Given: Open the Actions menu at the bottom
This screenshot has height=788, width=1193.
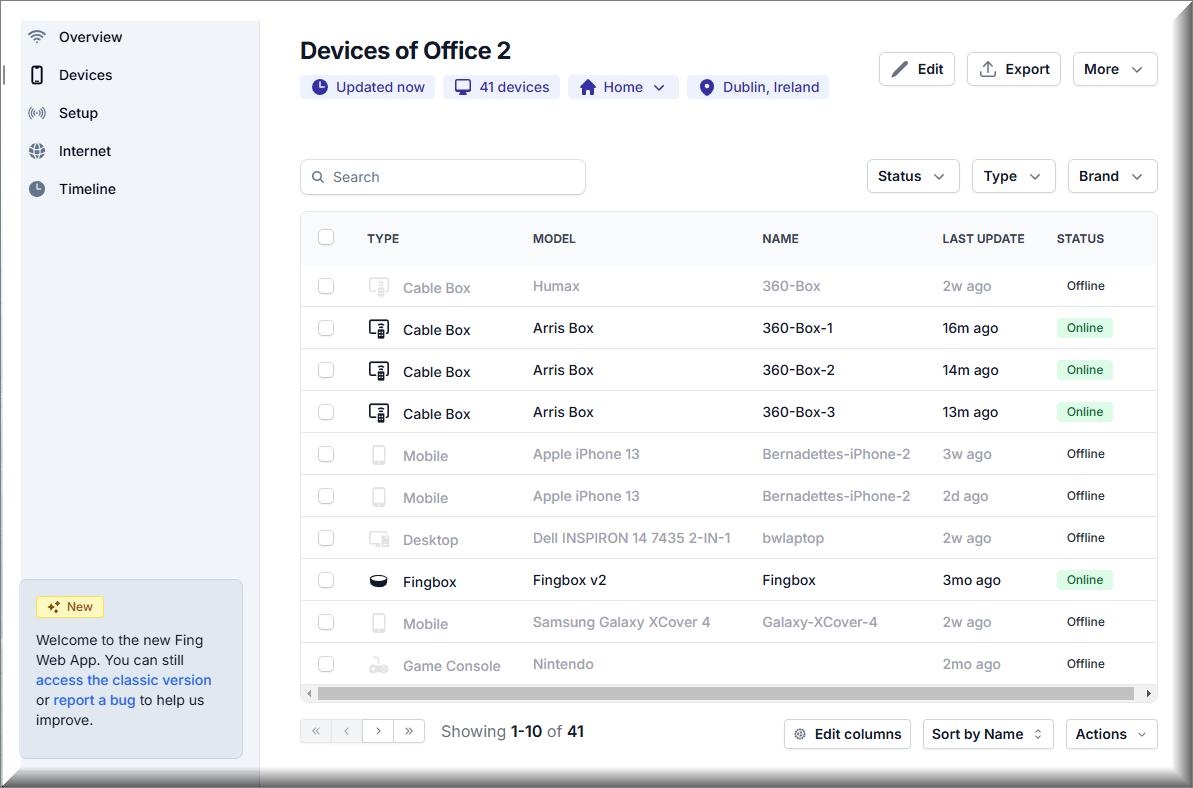Looking at the screenshot, I should tap(1111, 734).
